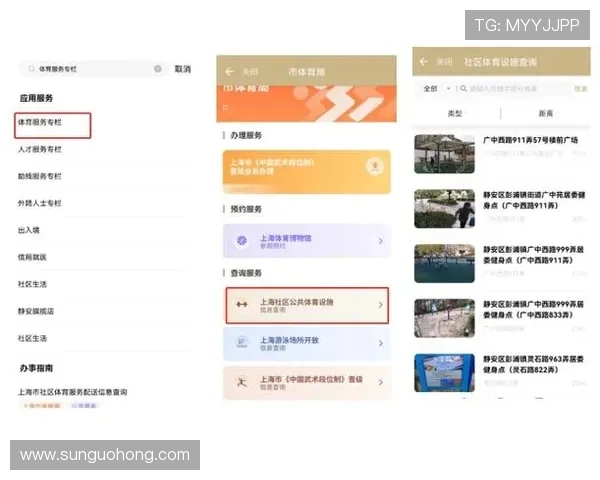Click the facility keyword search field
The height and width of the screenshot is (480, 600).
tap(517, 89)
